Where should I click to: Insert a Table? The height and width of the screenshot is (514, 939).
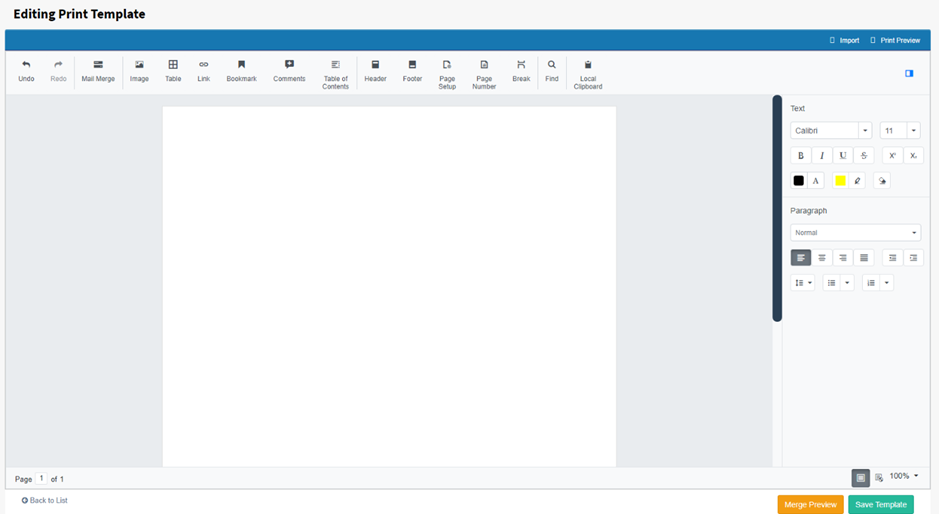173,71
